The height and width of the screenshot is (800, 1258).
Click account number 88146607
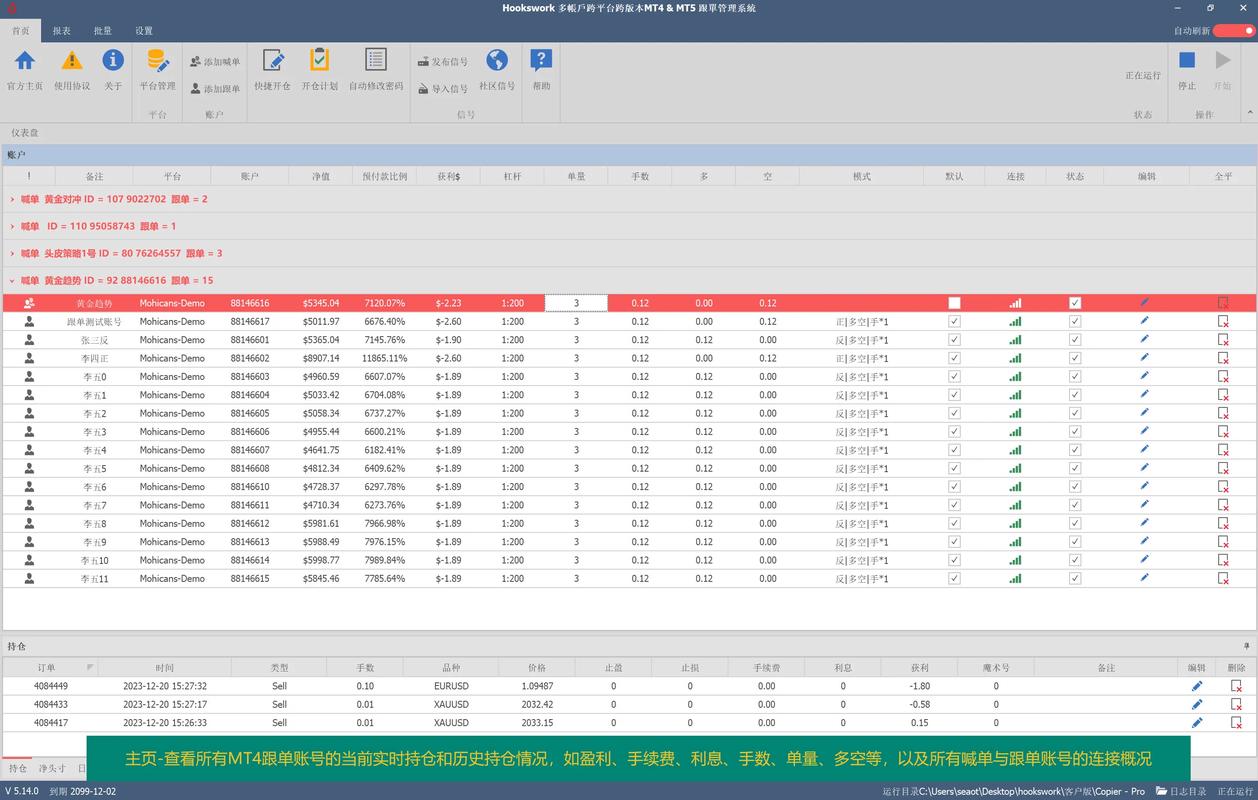pos(250,450)
